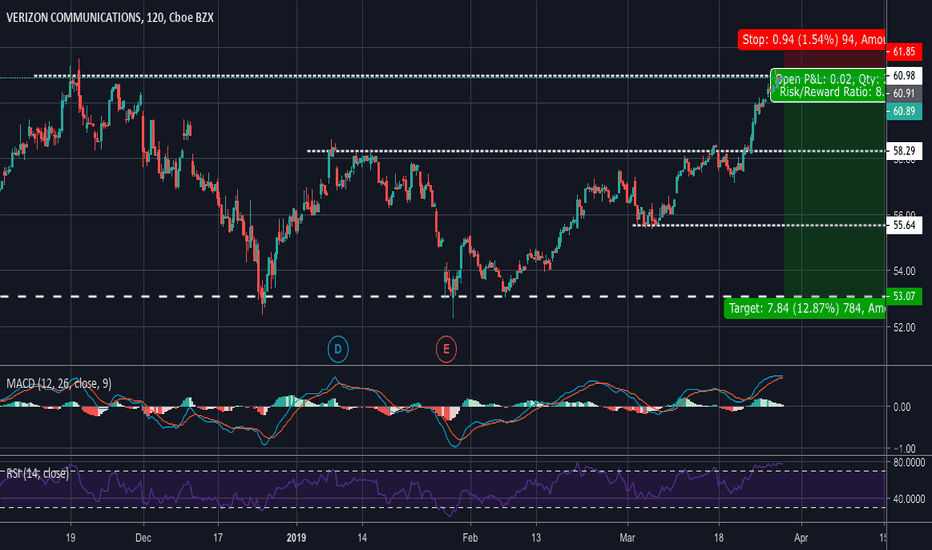Click the 60.89 current price tag
Viewport: 932px width, 550px height.
tap(904, 111)
